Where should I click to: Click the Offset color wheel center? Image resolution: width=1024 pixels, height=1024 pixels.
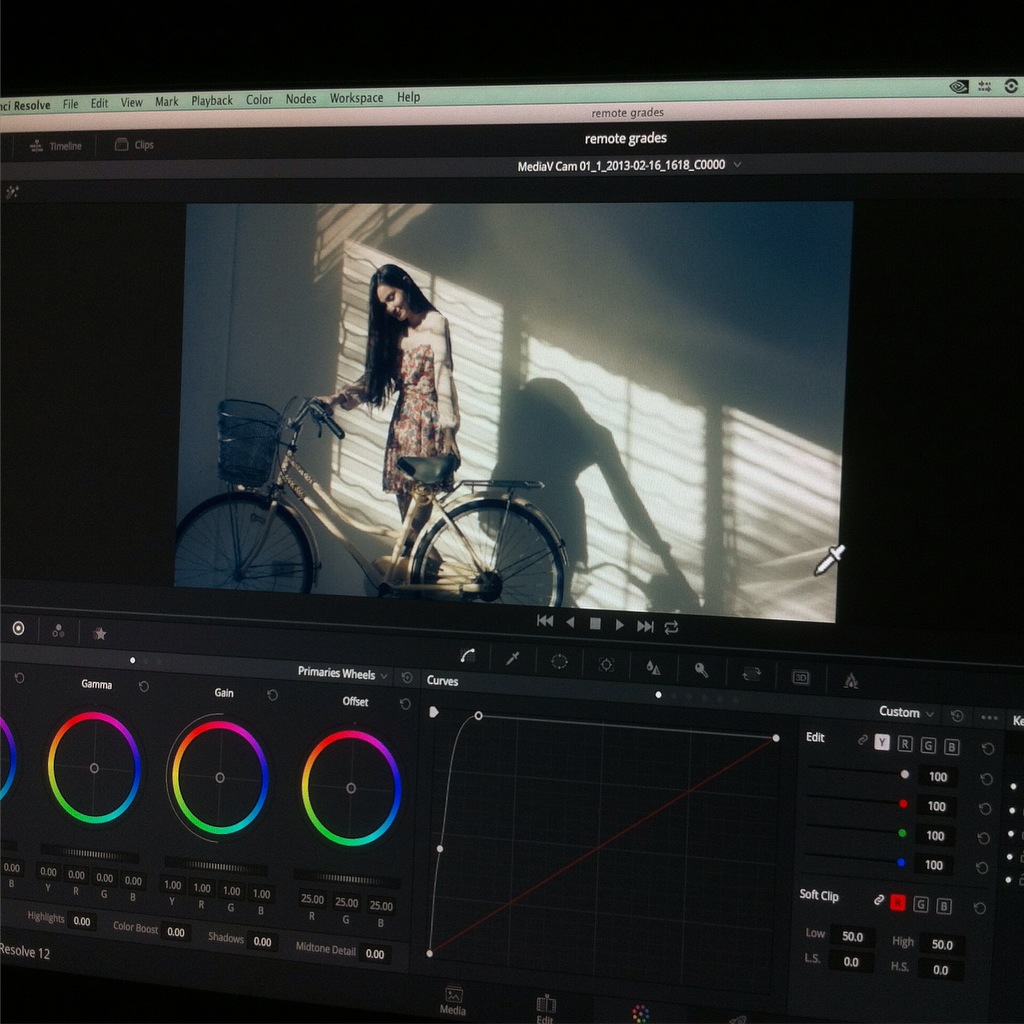(351, 788)
